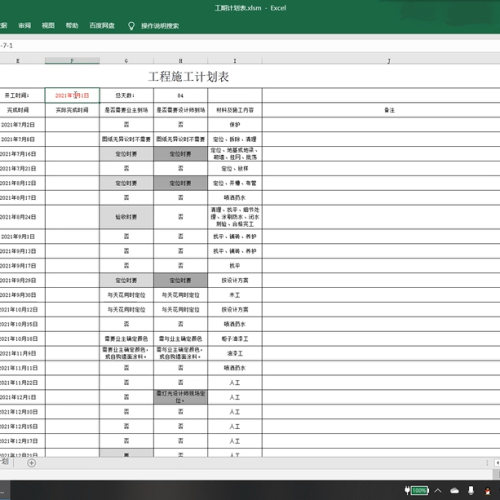Click the cloud icon in the system tray
Viewport: 500px width, 500px height.
coord(454,491)
